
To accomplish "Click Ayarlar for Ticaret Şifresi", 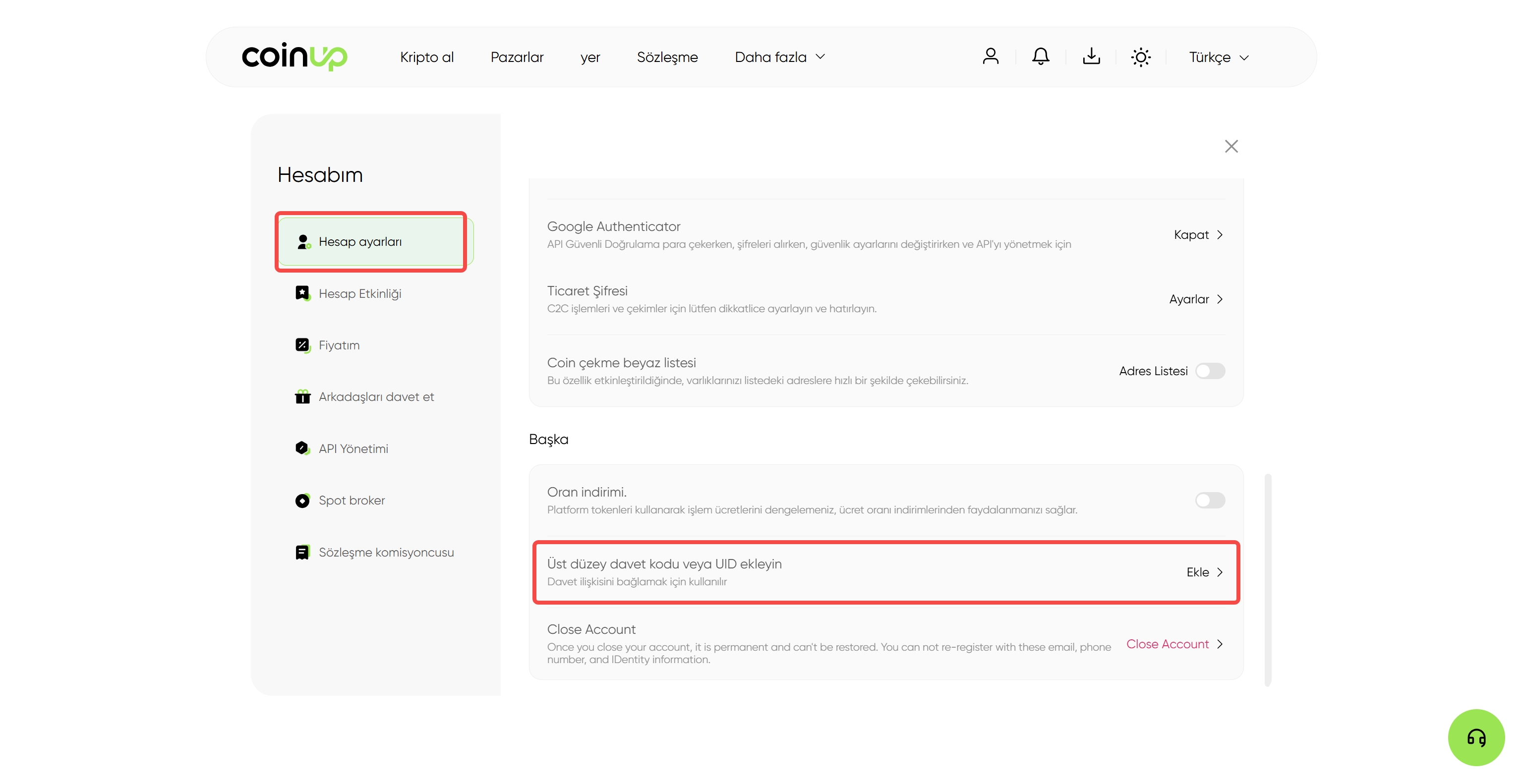I will (x=1188, y=299).
